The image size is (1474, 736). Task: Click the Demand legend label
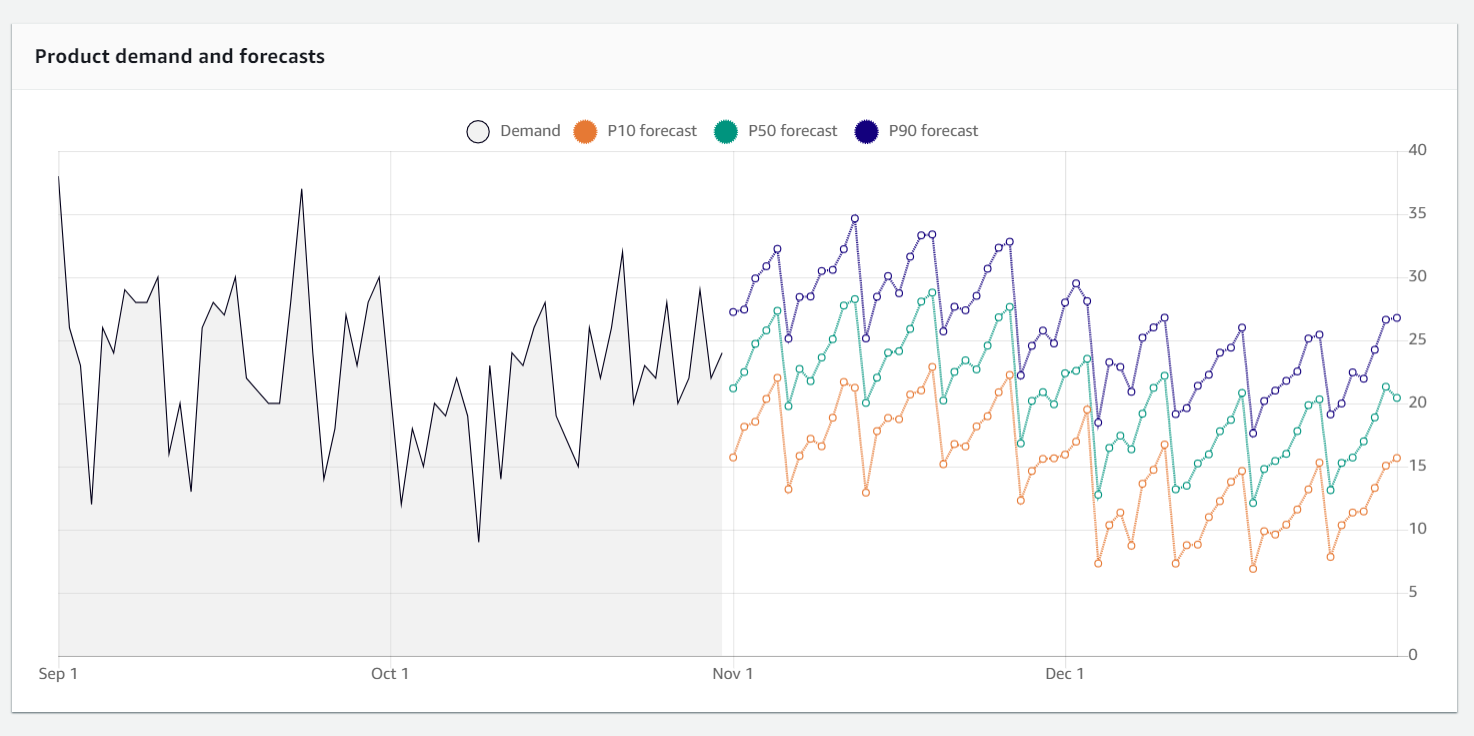coord(530,131)
